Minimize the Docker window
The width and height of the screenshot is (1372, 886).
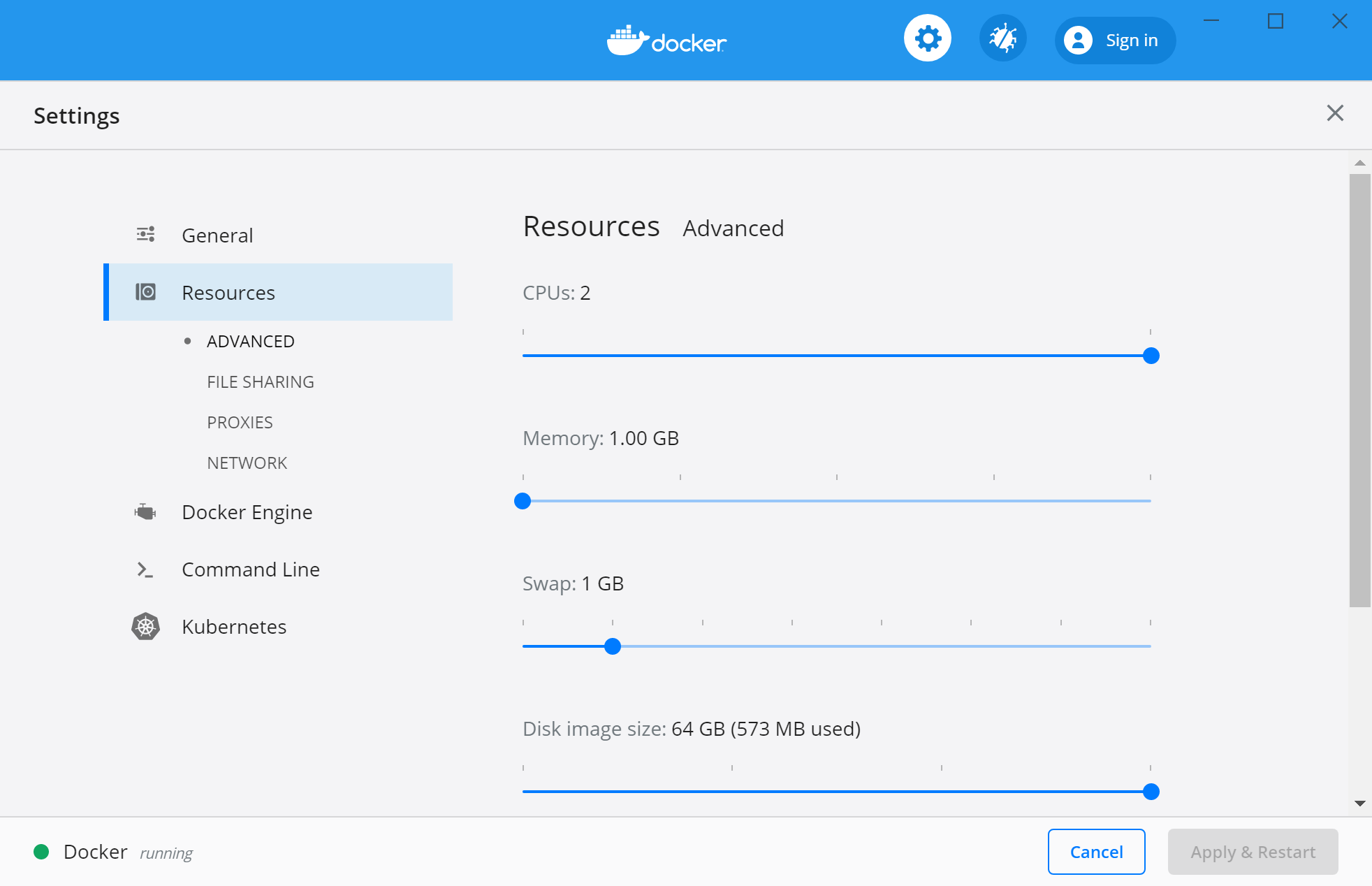tap(1211, 21)
